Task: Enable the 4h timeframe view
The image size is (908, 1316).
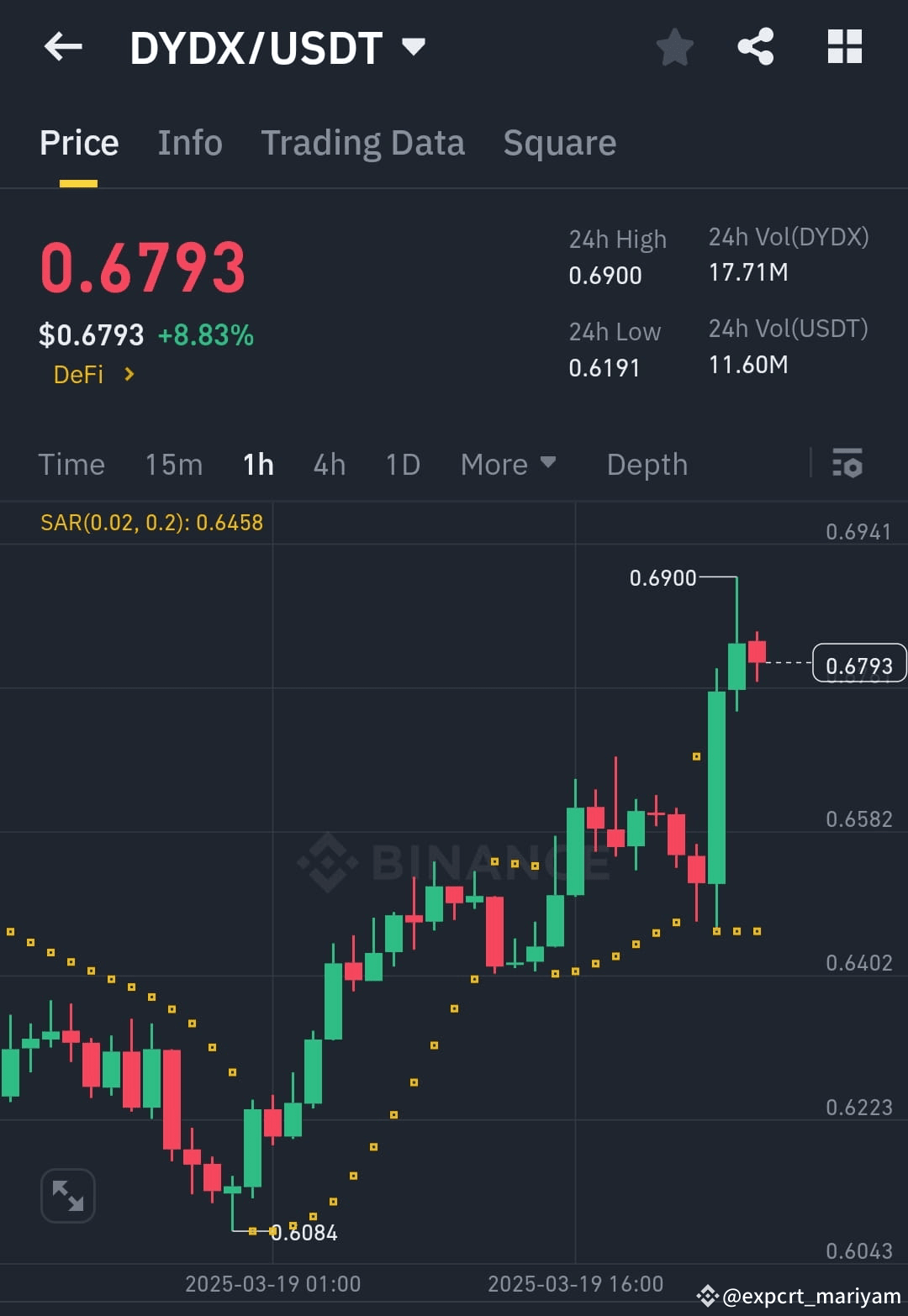Action: point(329,464)
